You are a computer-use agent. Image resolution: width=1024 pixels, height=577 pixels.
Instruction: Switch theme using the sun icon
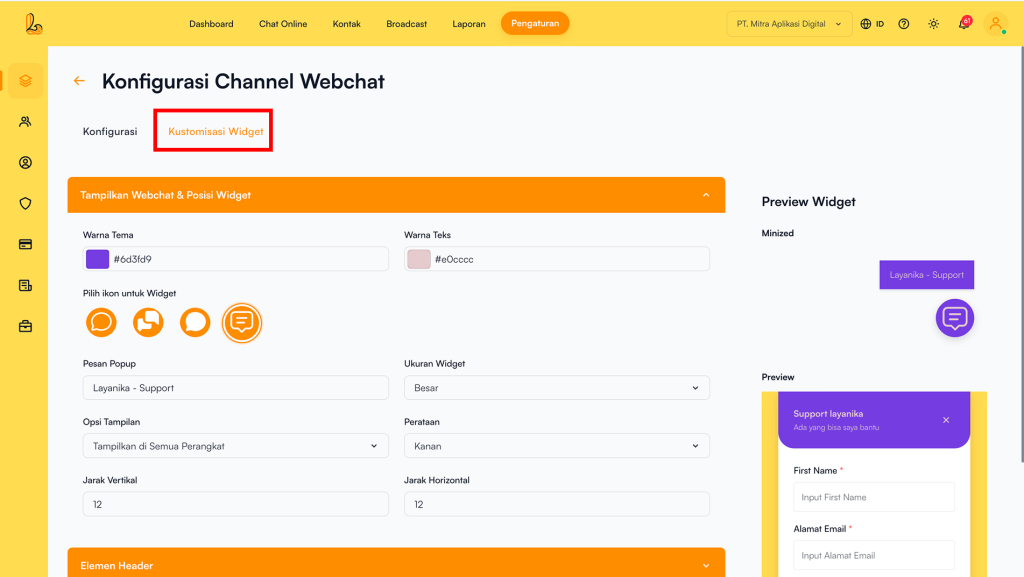tap(933, 24)
